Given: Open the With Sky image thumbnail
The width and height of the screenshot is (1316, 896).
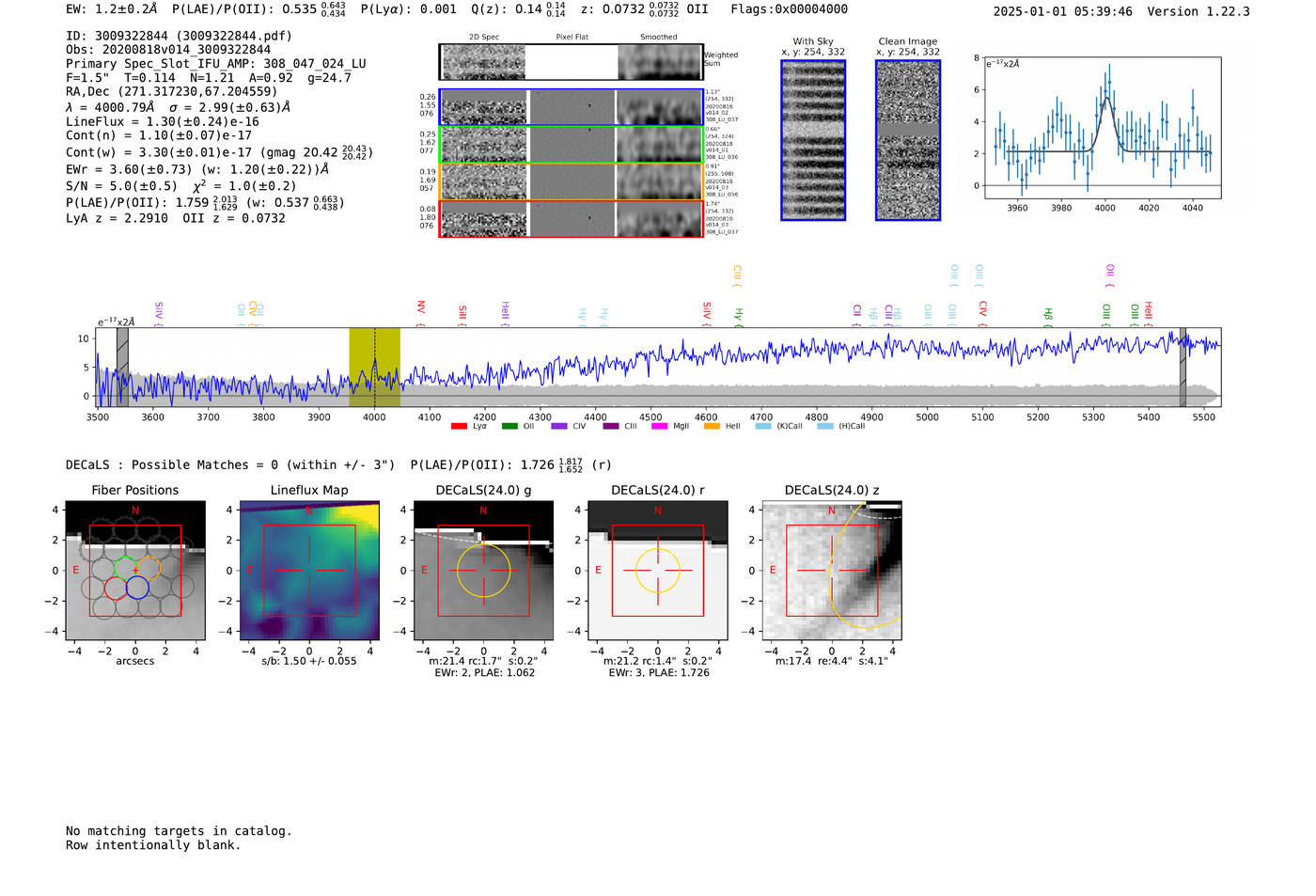Looking at the screenshot, I should (813, 140).
